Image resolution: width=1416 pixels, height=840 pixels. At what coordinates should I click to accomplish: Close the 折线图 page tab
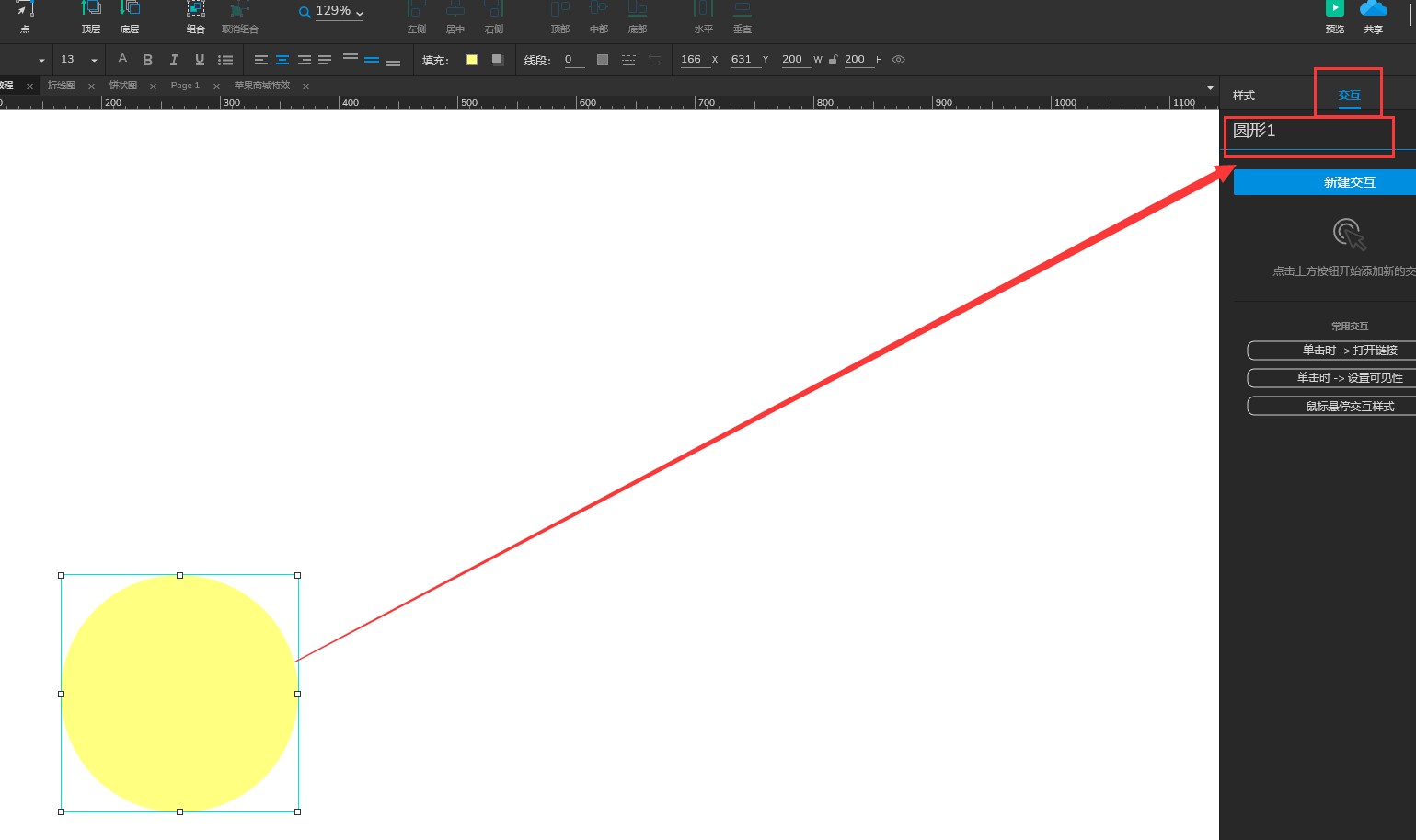tap(91, 86)
